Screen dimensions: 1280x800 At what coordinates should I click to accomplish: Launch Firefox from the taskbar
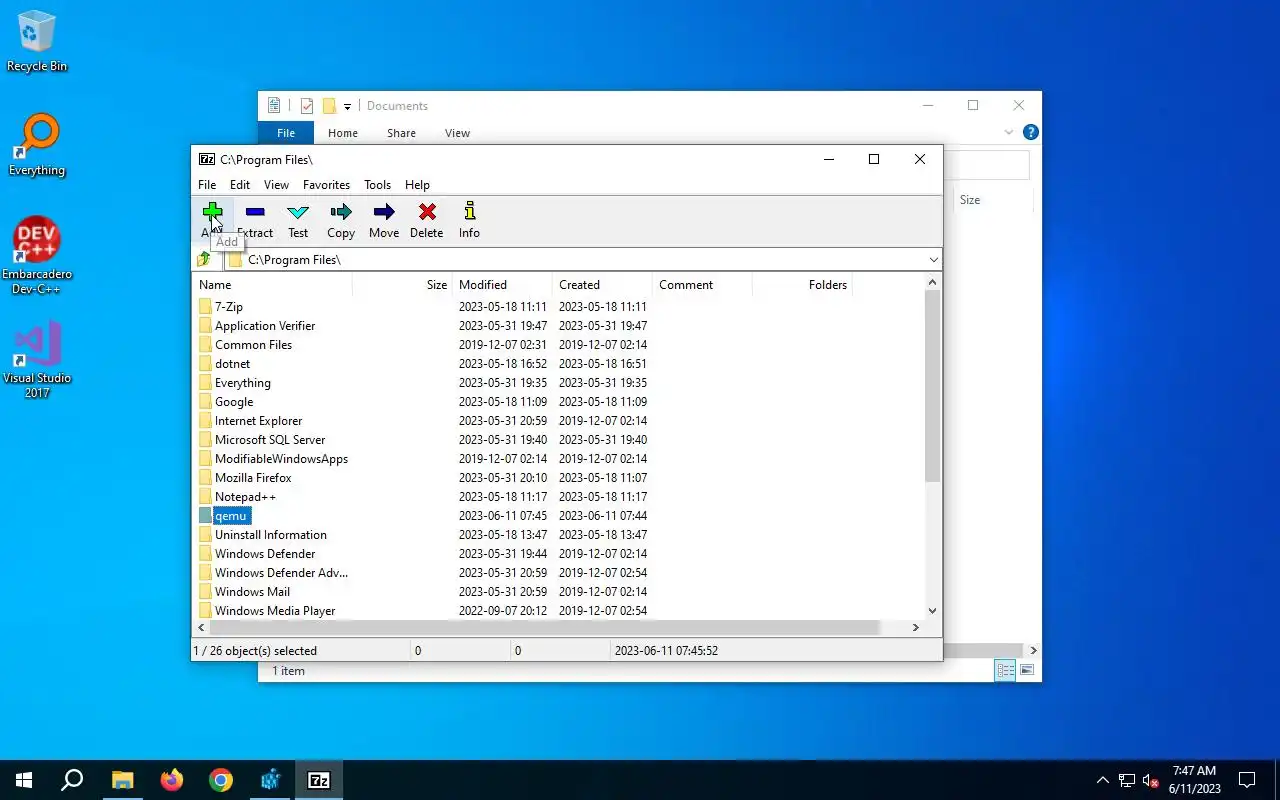[172, 780]
